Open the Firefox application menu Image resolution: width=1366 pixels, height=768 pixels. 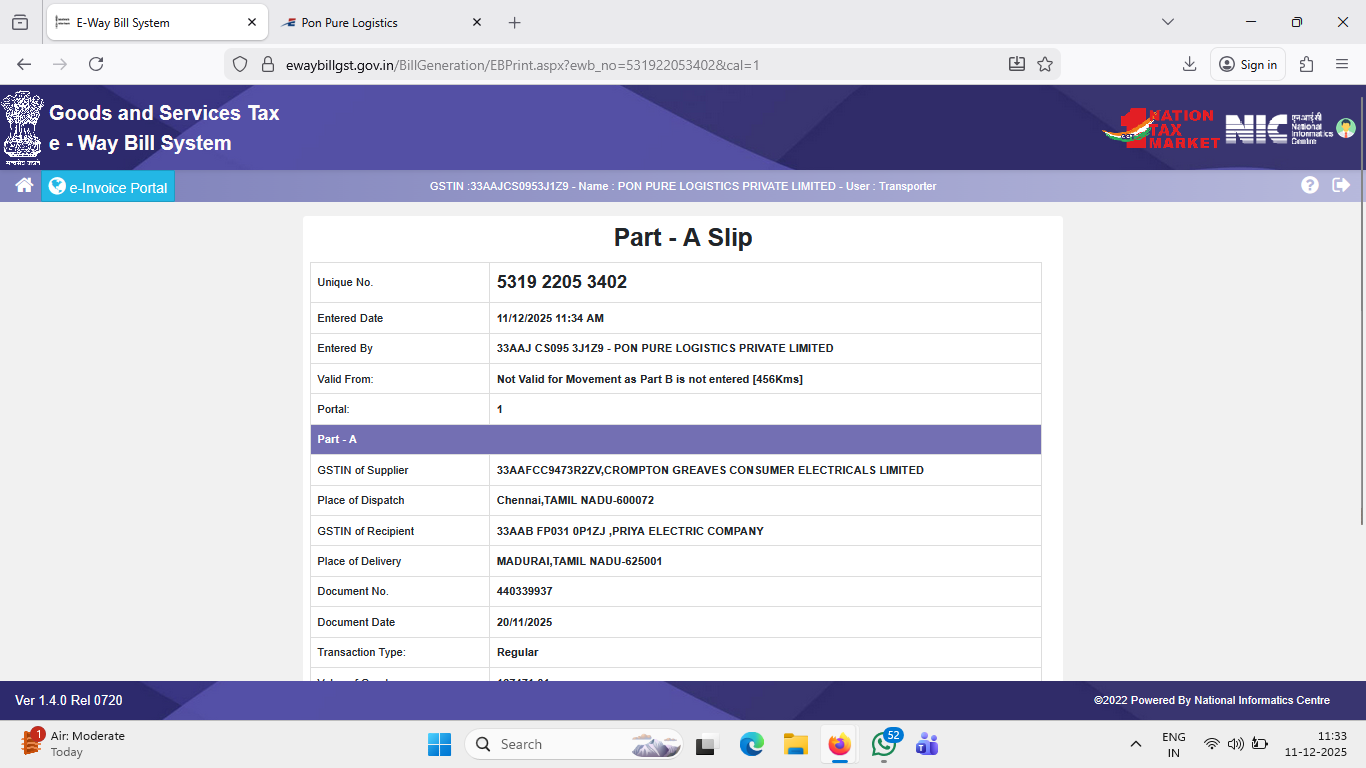tap(1342, 64)
